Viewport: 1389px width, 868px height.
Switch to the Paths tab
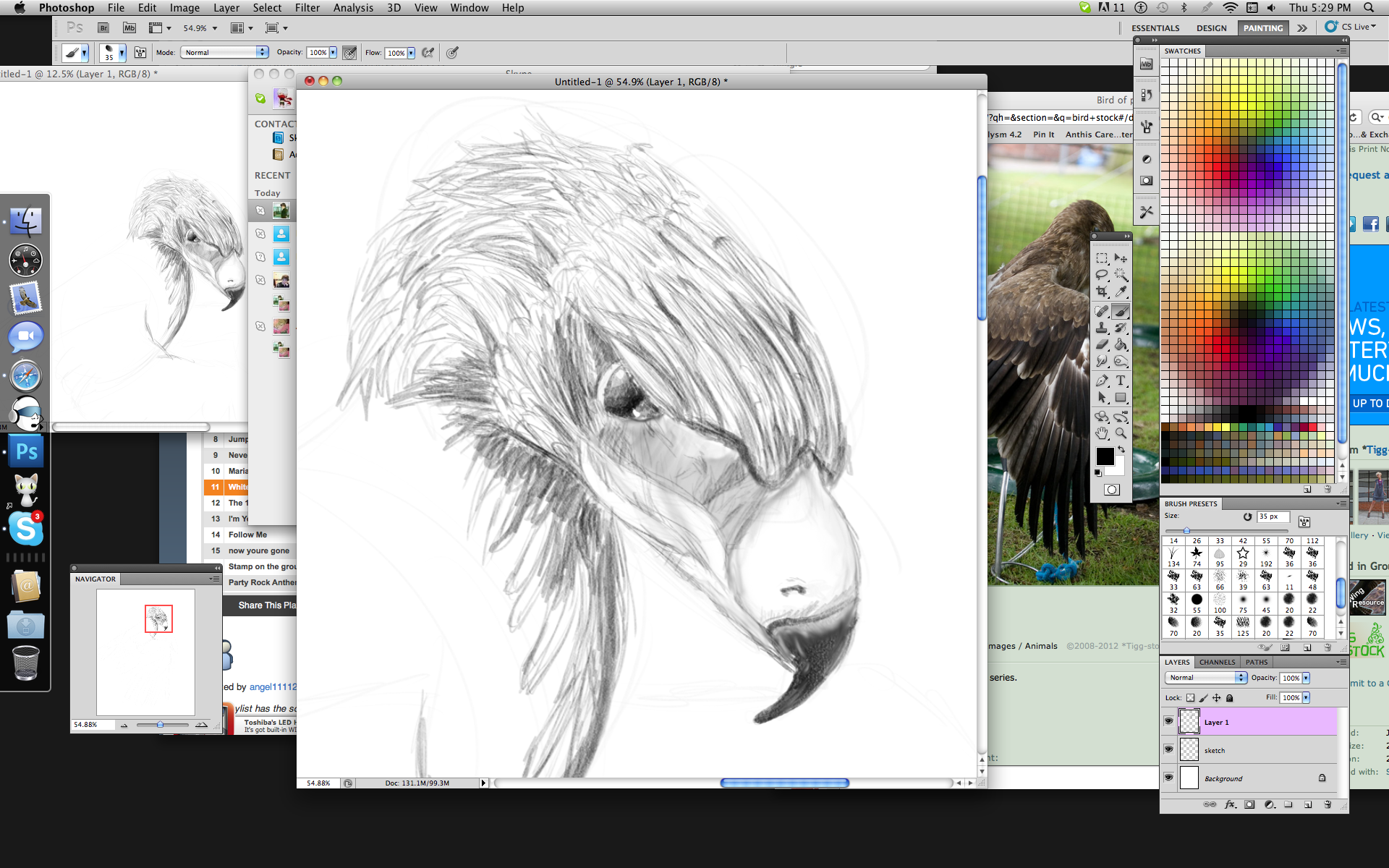point(1257,662)
